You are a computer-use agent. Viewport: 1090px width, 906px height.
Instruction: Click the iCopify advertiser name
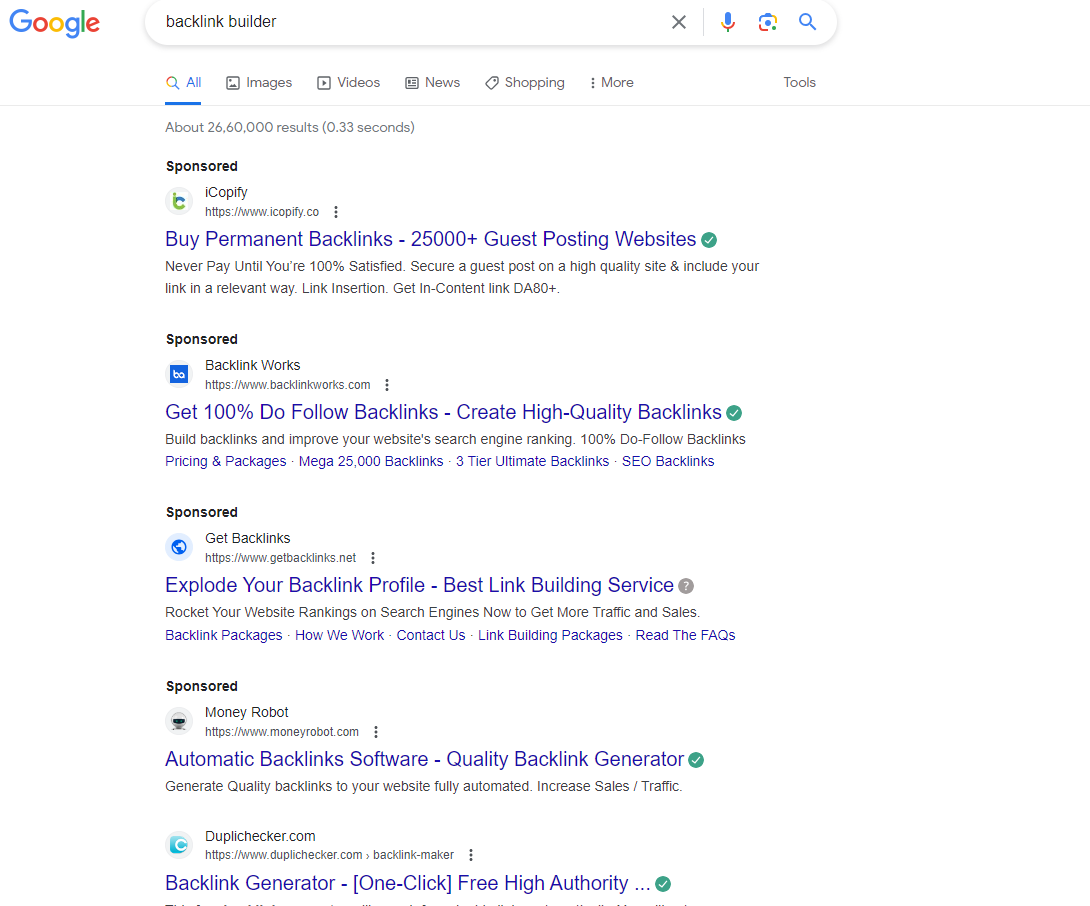coord(226,193)
